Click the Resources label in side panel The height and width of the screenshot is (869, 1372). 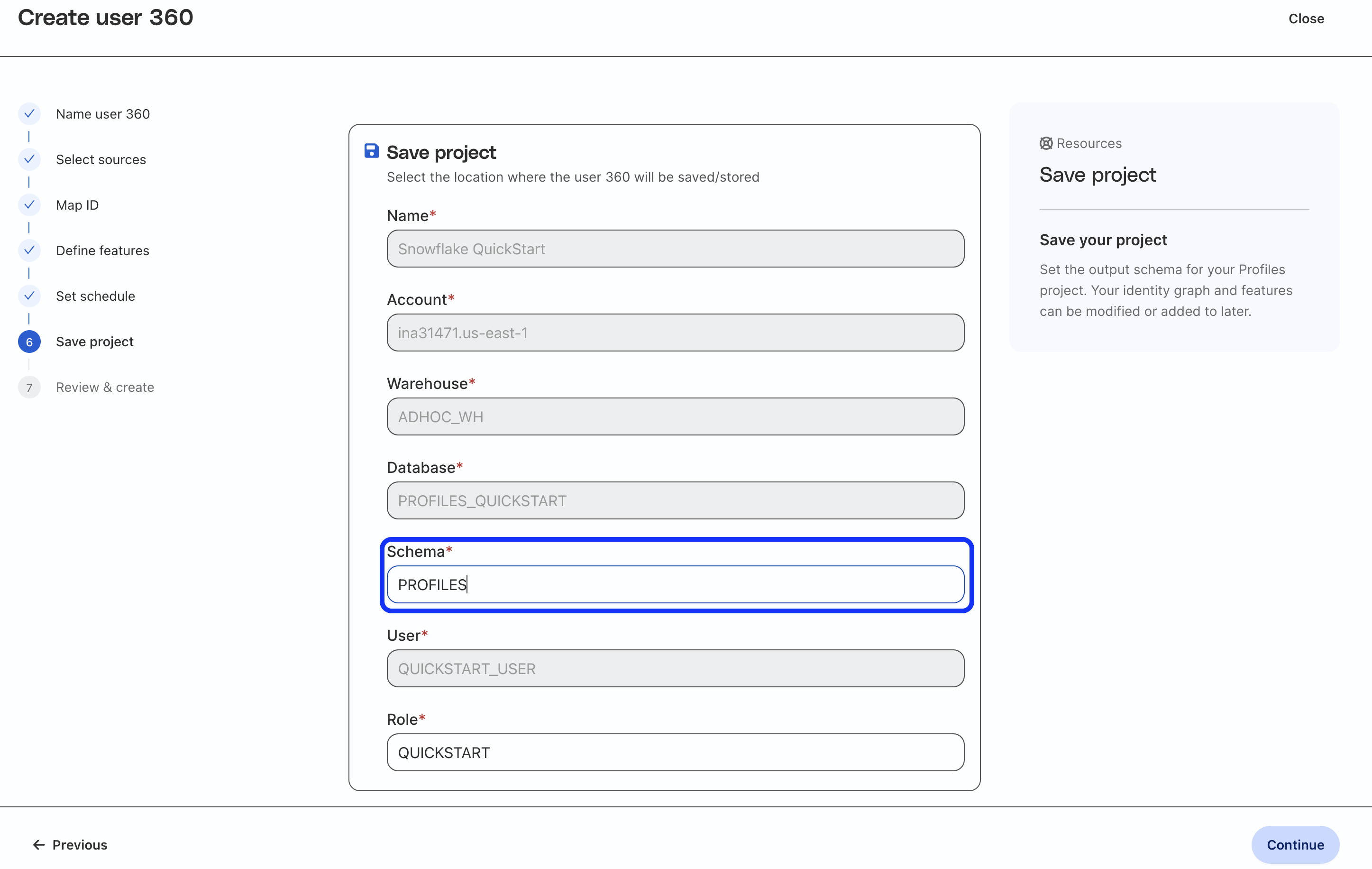(1089, 143)
